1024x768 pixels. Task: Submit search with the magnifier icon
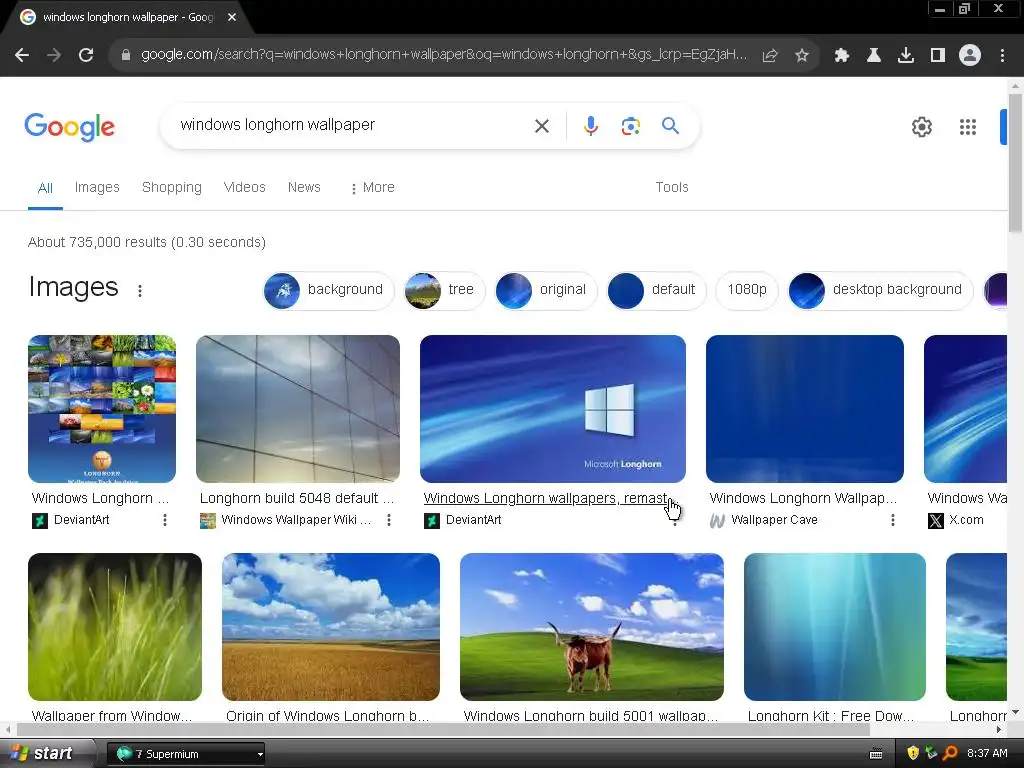pyautogui.click(x=670, y=126)
